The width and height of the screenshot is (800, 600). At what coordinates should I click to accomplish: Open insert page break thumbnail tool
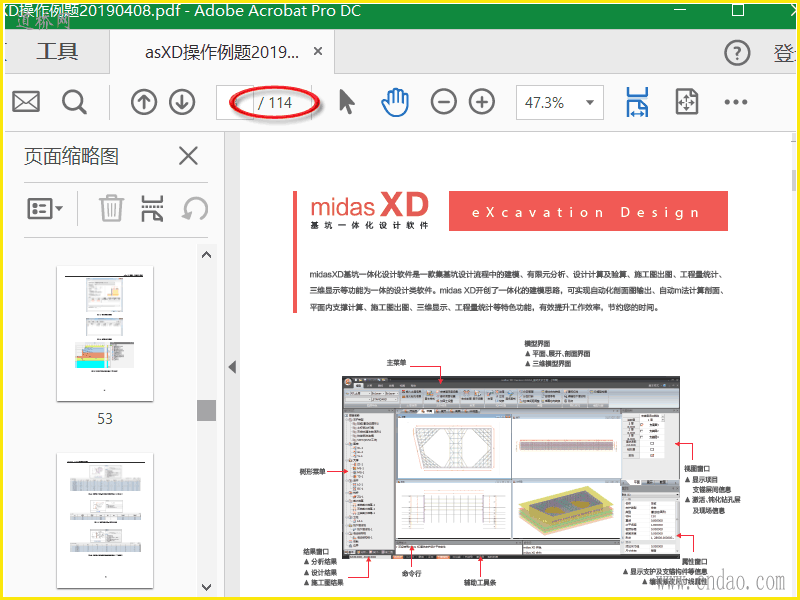coord(152,208)
